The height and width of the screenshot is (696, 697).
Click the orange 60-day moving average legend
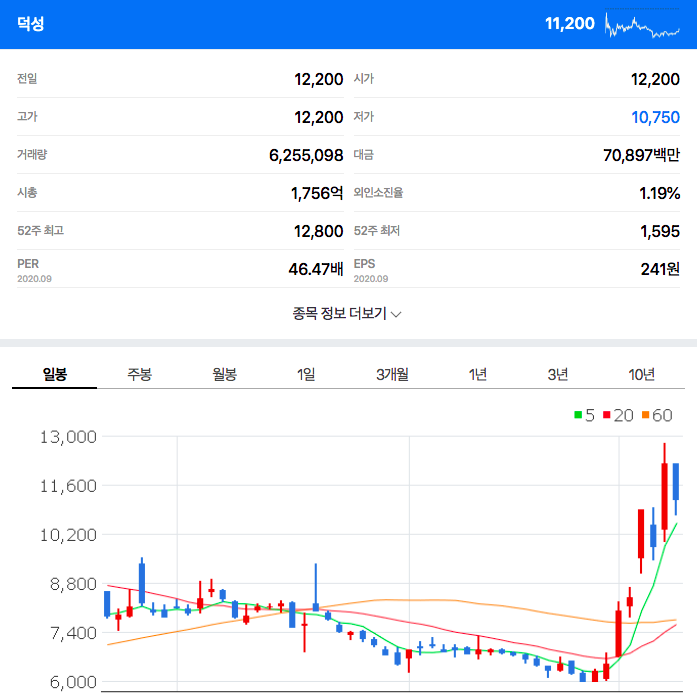pyautogui.click(x=657, y=415)
